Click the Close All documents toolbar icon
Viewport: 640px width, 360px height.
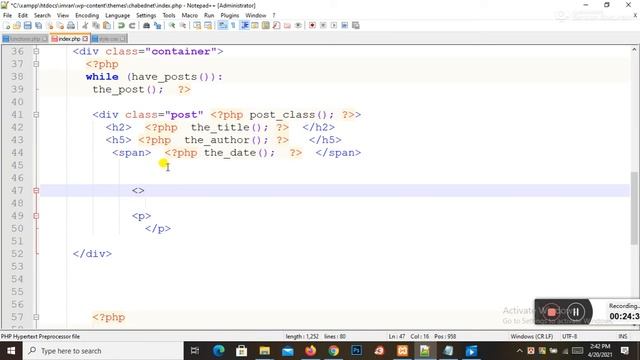(60, 25)
